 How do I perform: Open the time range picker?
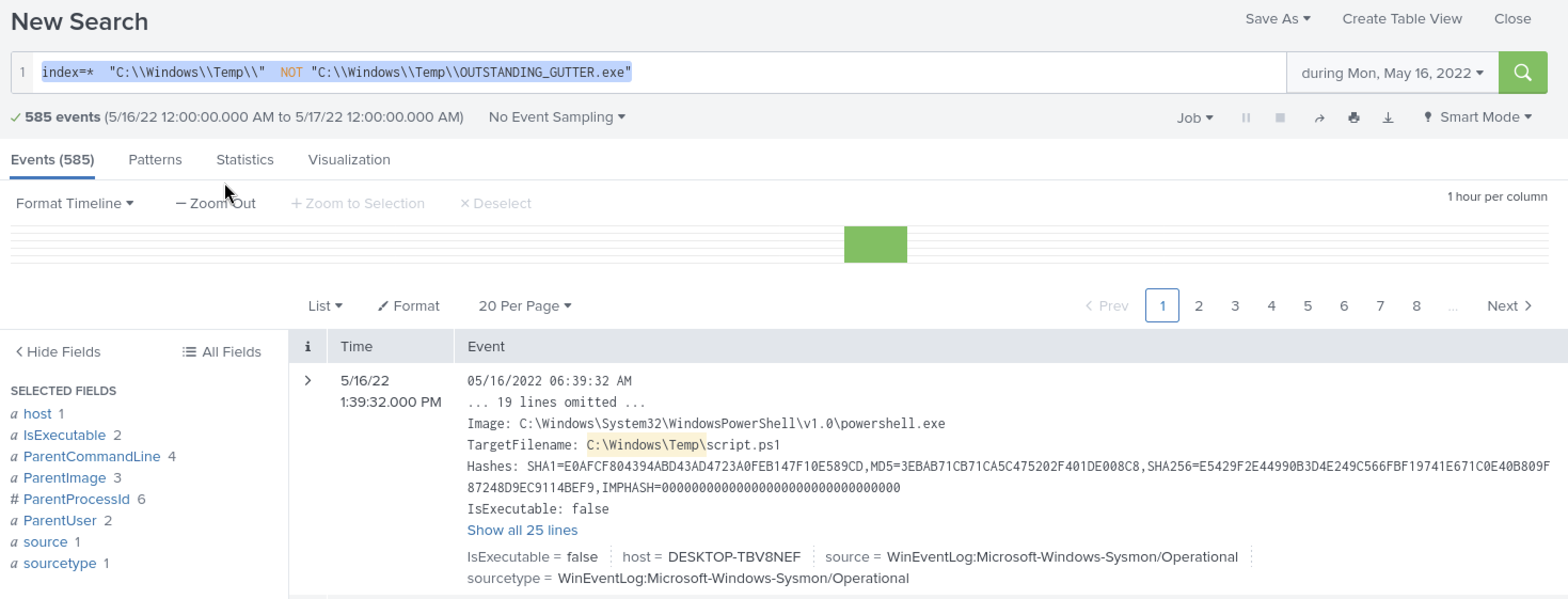(1392, 73)
